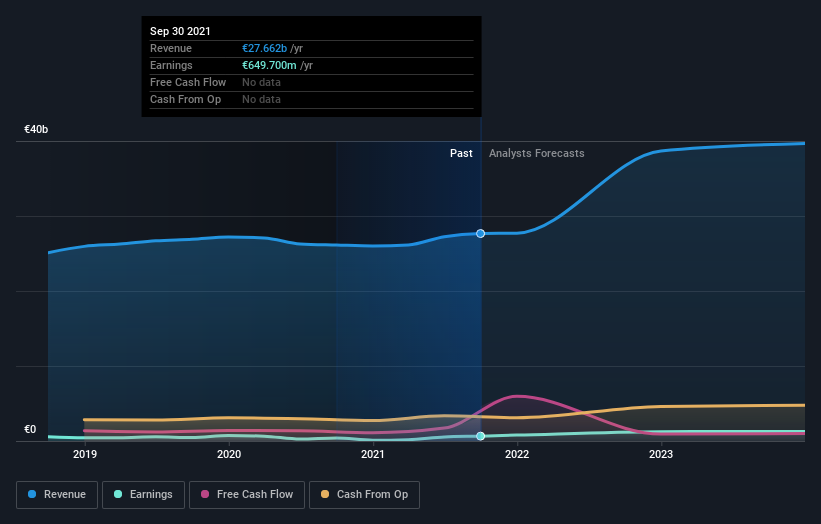Click the Past label
Image resolution: width=821 pixels, height=524 pixels.
pos(461,153)
